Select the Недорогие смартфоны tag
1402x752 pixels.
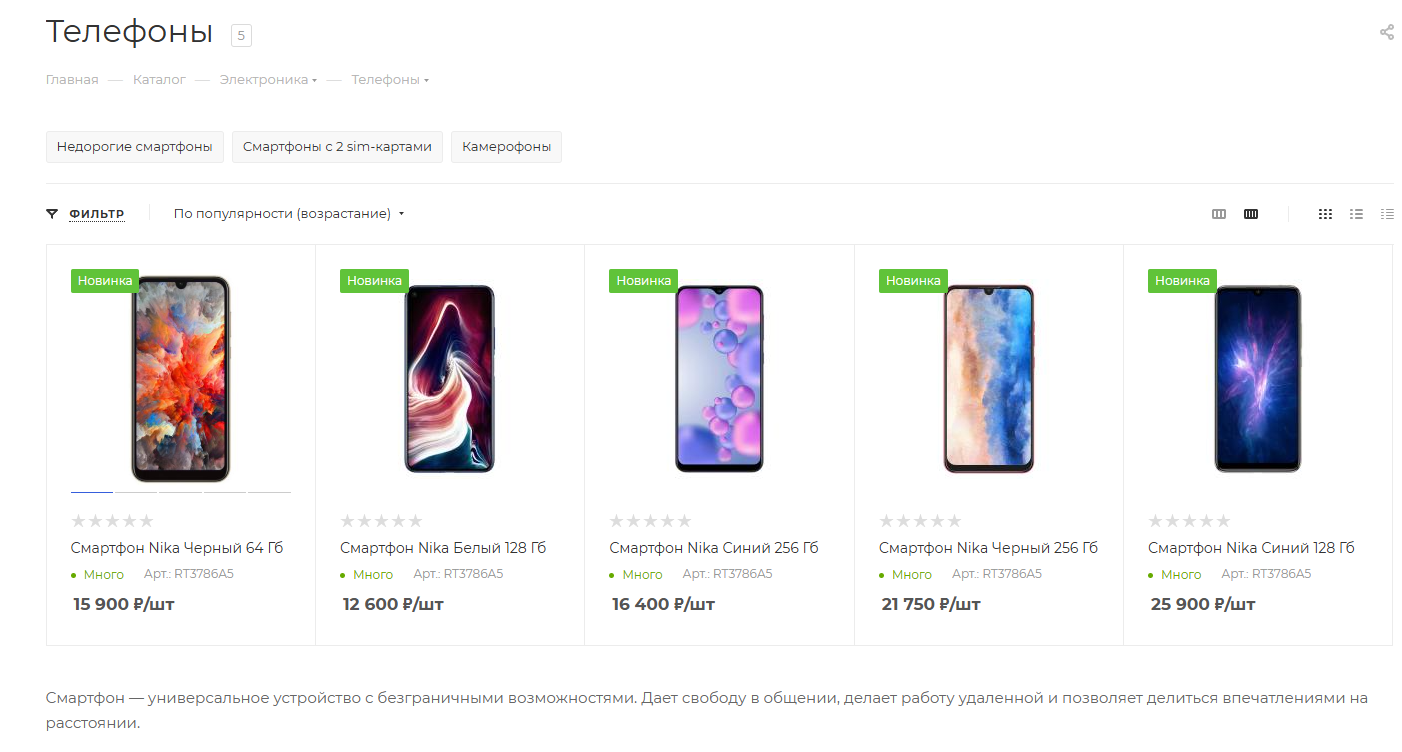pos(134,147)
